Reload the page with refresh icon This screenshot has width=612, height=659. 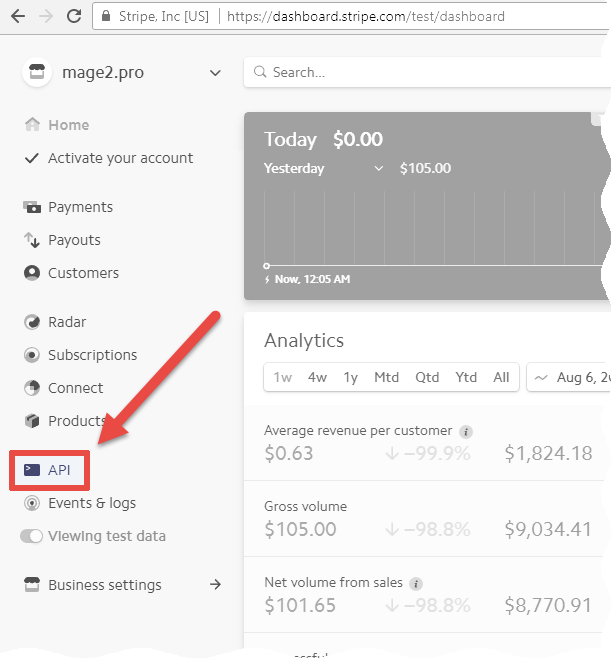pos(74,16)
